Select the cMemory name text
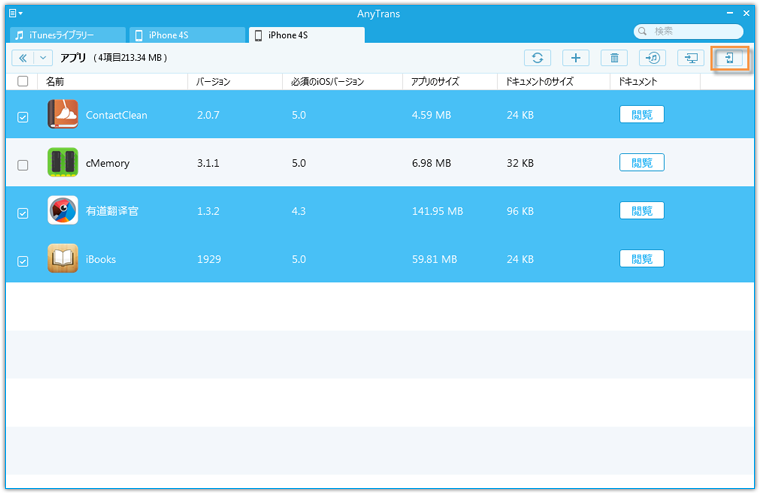760x494 pixels. point(108,163)
